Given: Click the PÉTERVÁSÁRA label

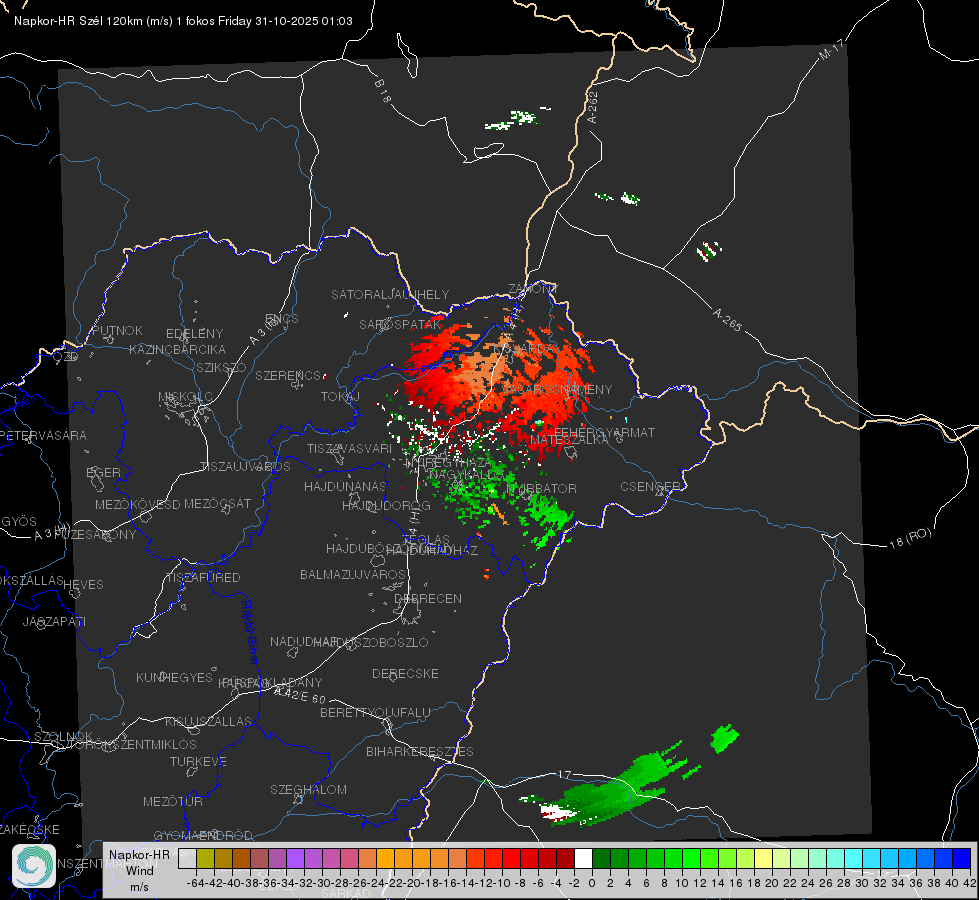Looking at the screenshot, I should click(43, 435).
